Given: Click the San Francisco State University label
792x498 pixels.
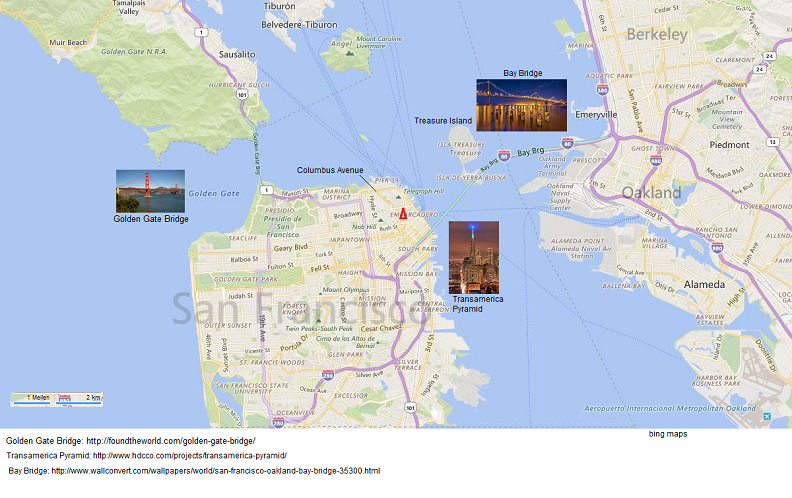Looking at the screenshot, I should pyautogui.click(x=252, y=388).
